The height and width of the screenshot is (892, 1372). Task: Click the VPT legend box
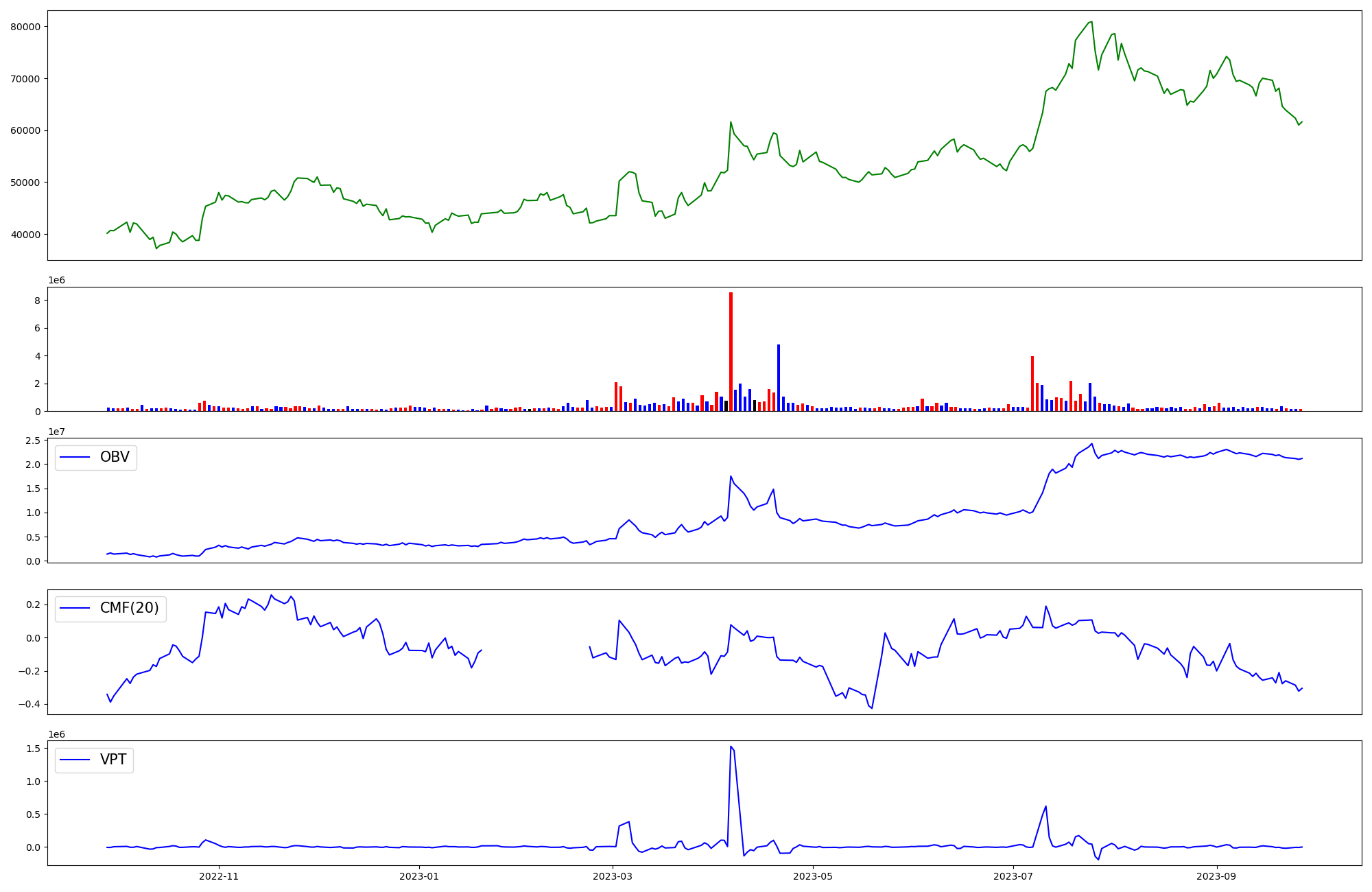coord(95,760)
